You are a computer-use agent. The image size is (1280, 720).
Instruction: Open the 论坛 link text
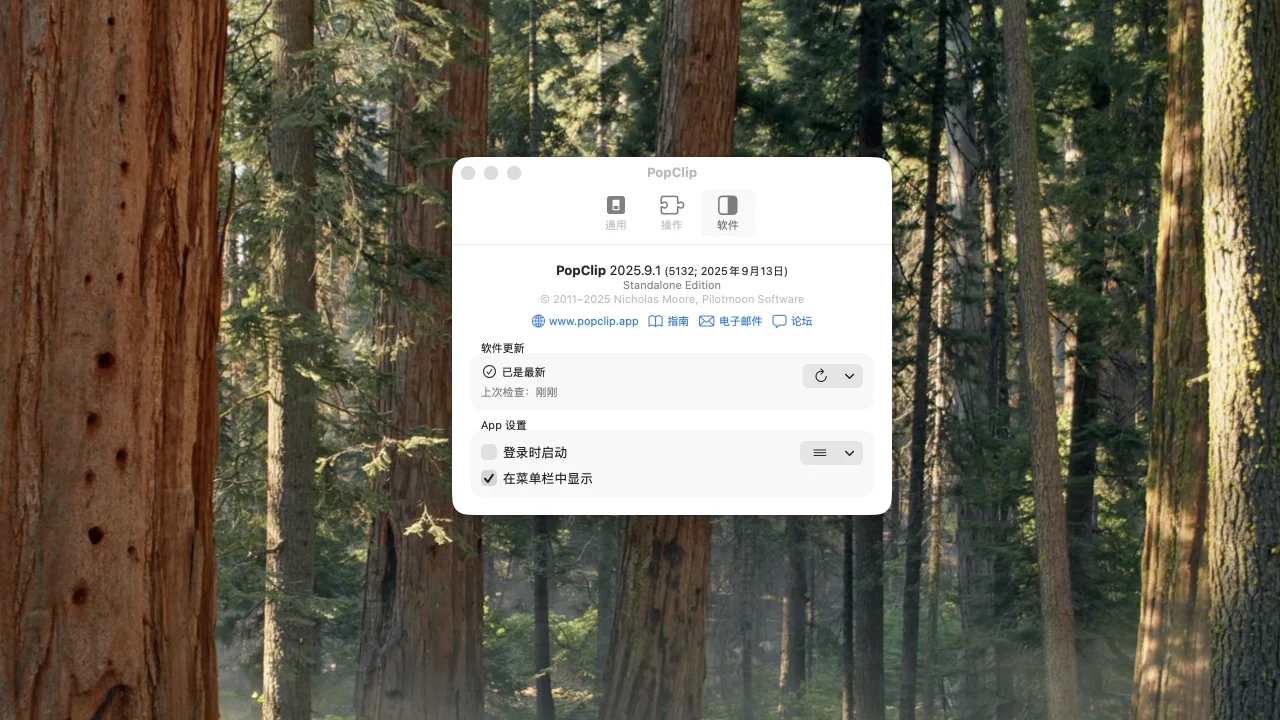[x=802, y=321]
